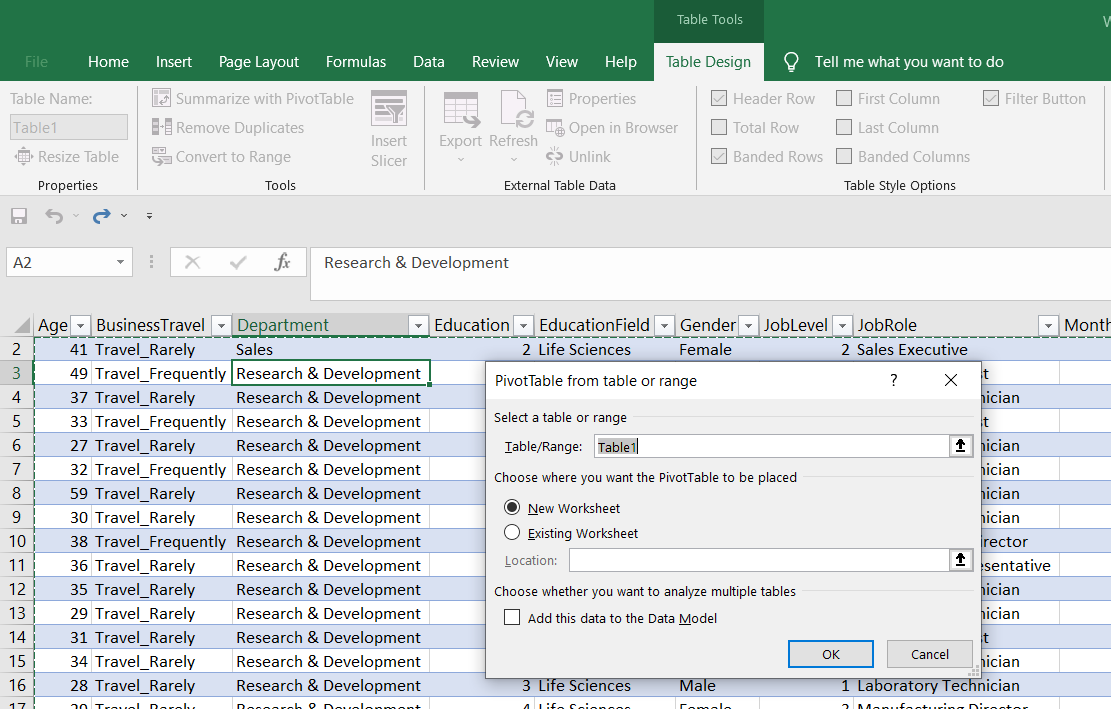Expand the Name Box dropdown arrow

tap(121, 263)
